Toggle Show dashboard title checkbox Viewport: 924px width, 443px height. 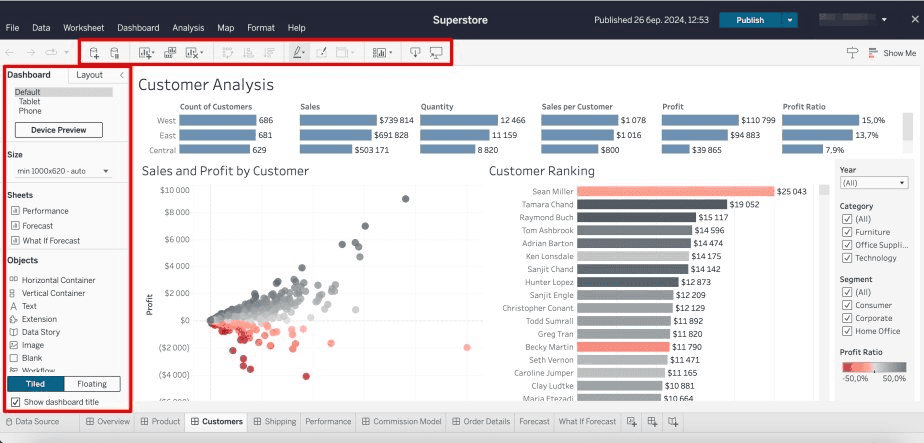(15, 402)
